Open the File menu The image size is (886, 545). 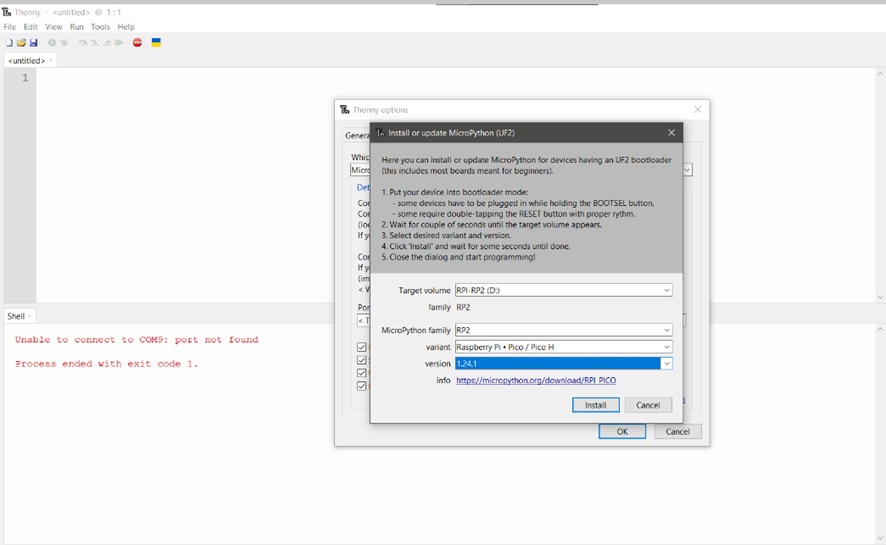click(x=10, y=27)
